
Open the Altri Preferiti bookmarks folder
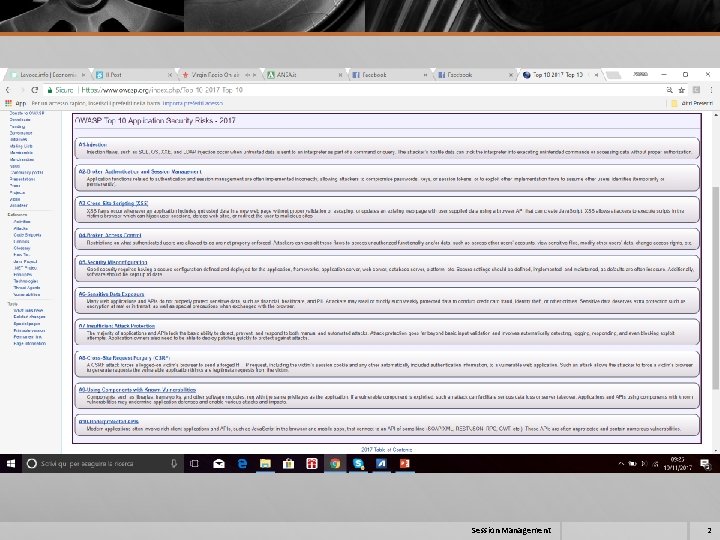tap(692, 103)
